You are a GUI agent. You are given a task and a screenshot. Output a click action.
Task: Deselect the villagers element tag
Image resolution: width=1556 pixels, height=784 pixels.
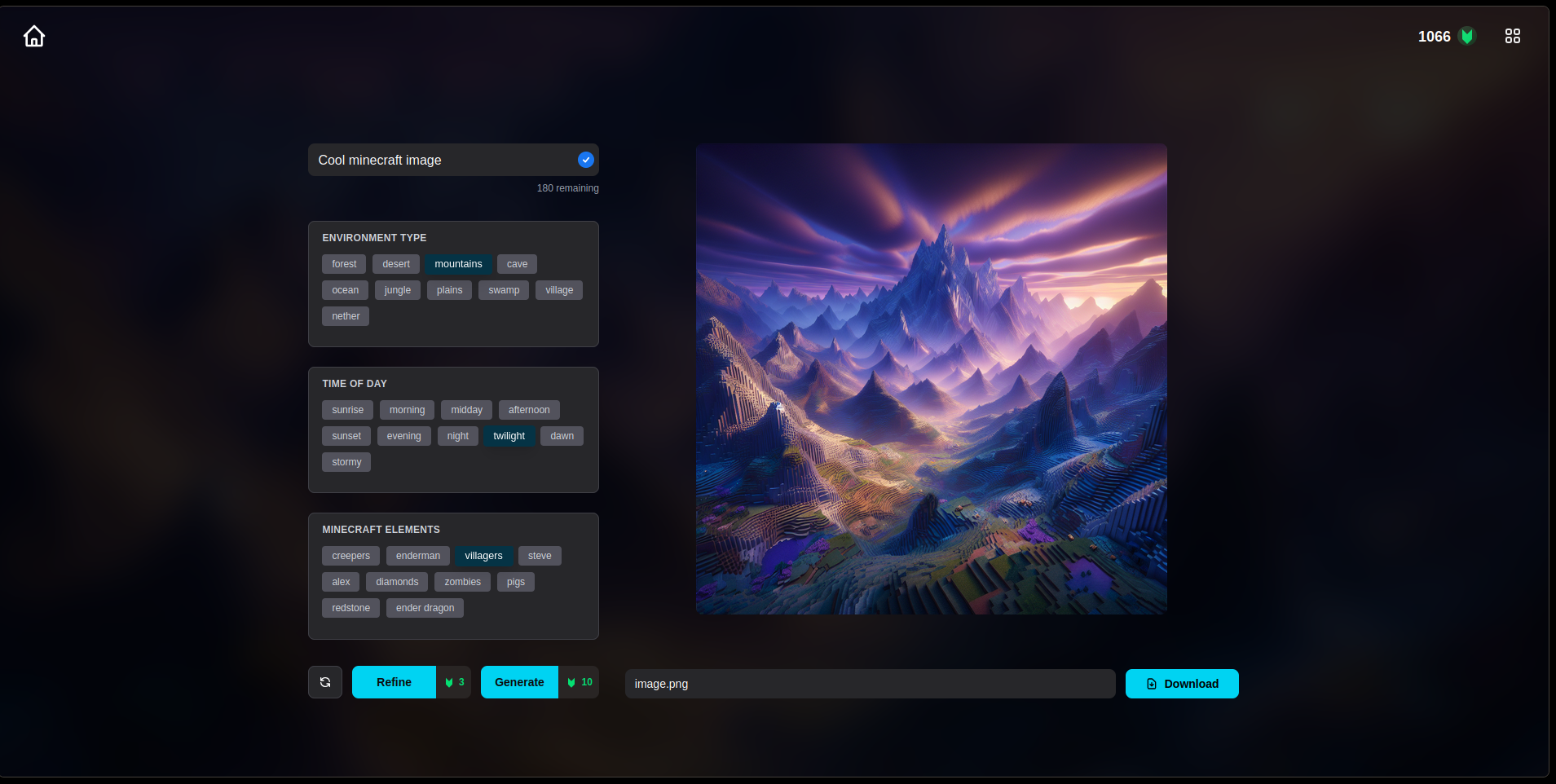483,556
